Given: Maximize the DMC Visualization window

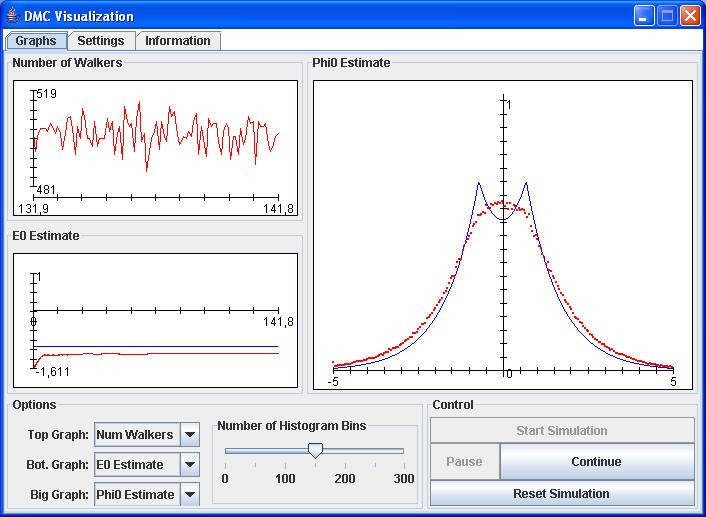Looking at the screenshot, I should coord(668,16).
